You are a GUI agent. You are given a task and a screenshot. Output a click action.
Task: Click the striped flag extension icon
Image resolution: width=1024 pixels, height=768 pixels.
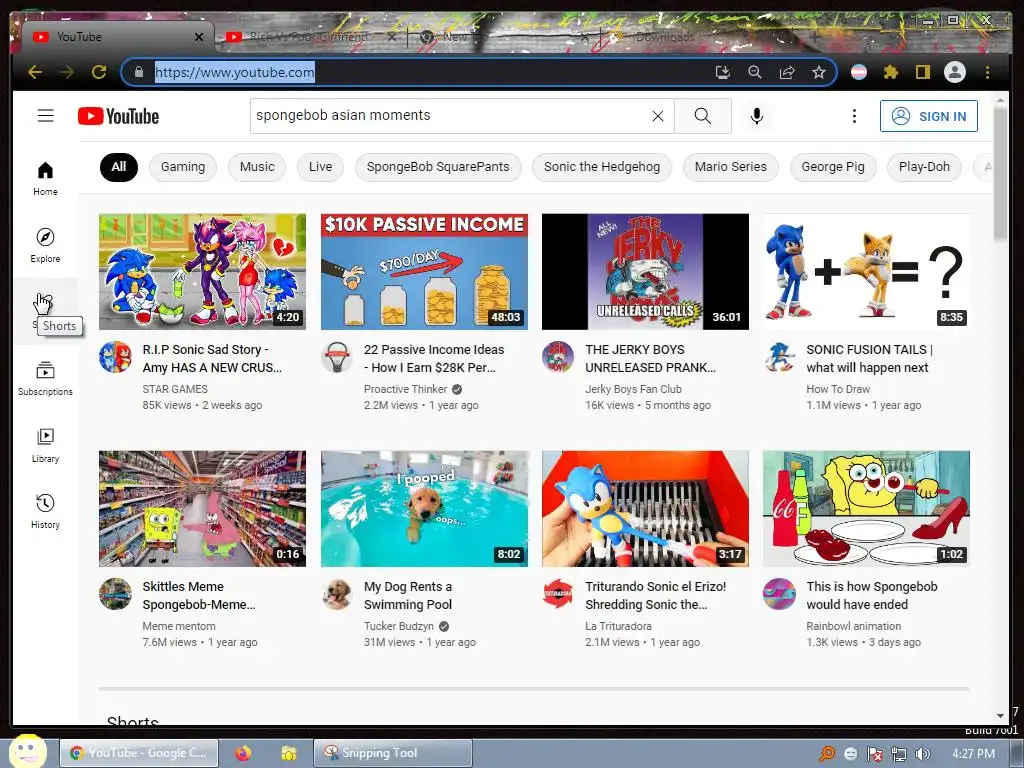pyautogui.click(x=859, y=72)
